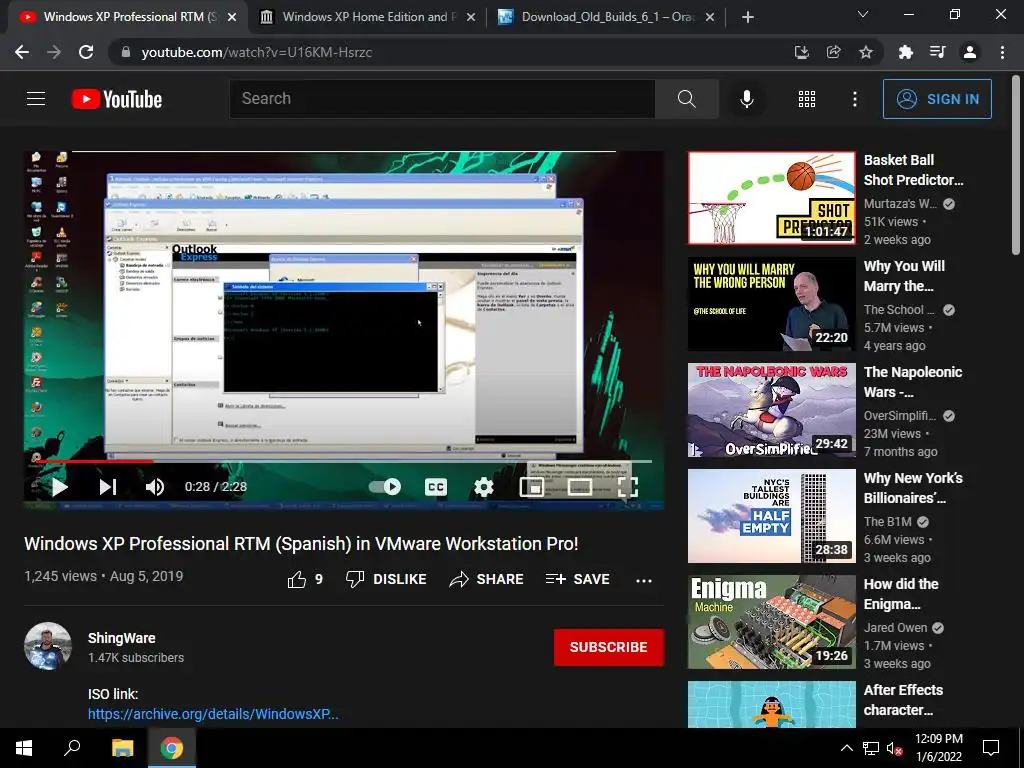
Task: Open Windows Start menu
Action: (x=24, y=748)
